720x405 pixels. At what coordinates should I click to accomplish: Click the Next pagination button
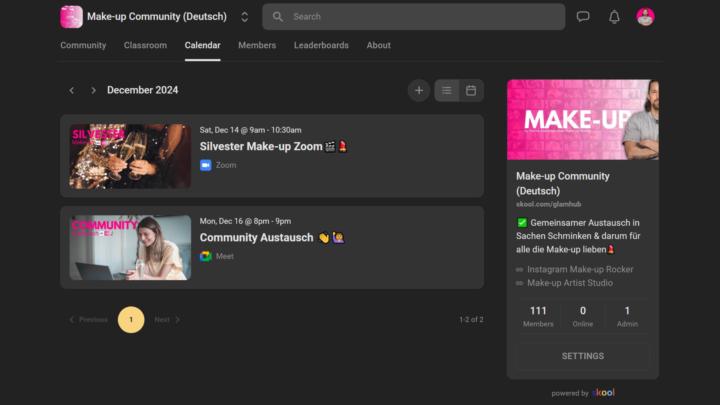pyautogui.click(x=167, y=320)
